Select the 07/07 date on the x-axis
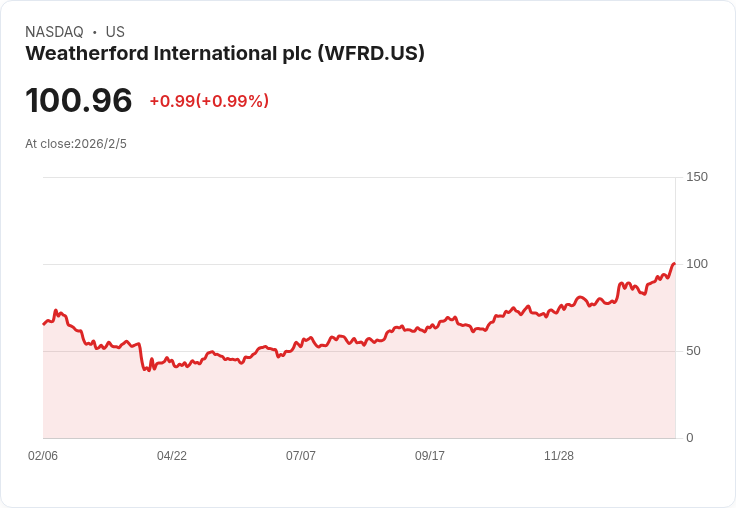Viewport: 736px width, 508px height. click(x=301, y=456)
